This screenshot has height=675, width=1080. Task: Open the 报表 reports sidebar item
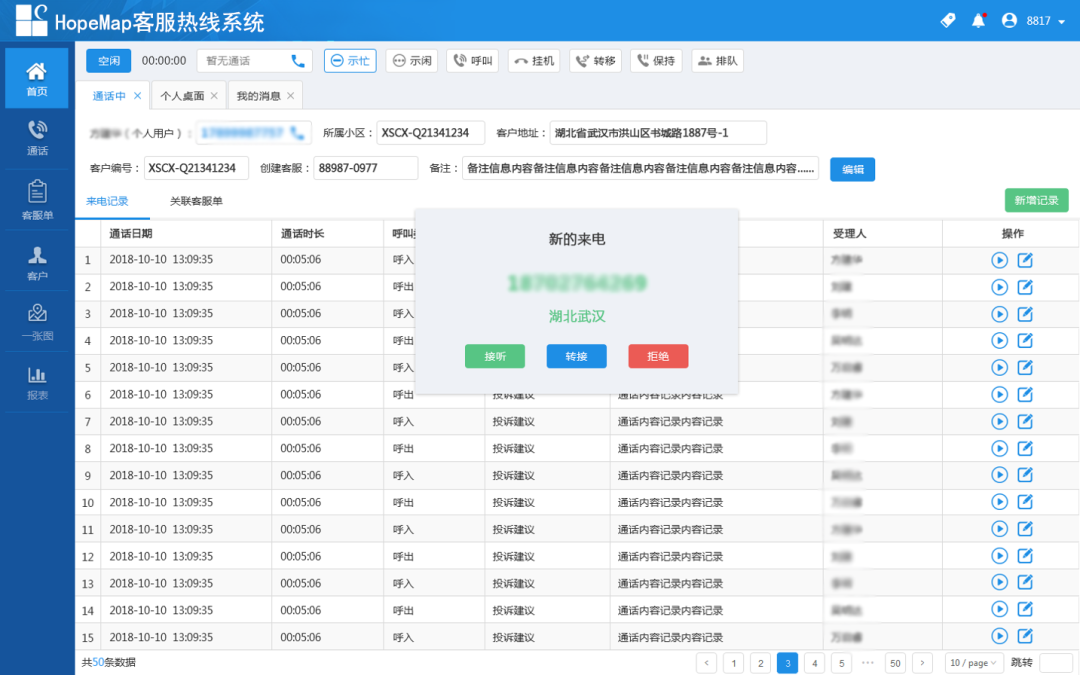(x=37, y=384)
